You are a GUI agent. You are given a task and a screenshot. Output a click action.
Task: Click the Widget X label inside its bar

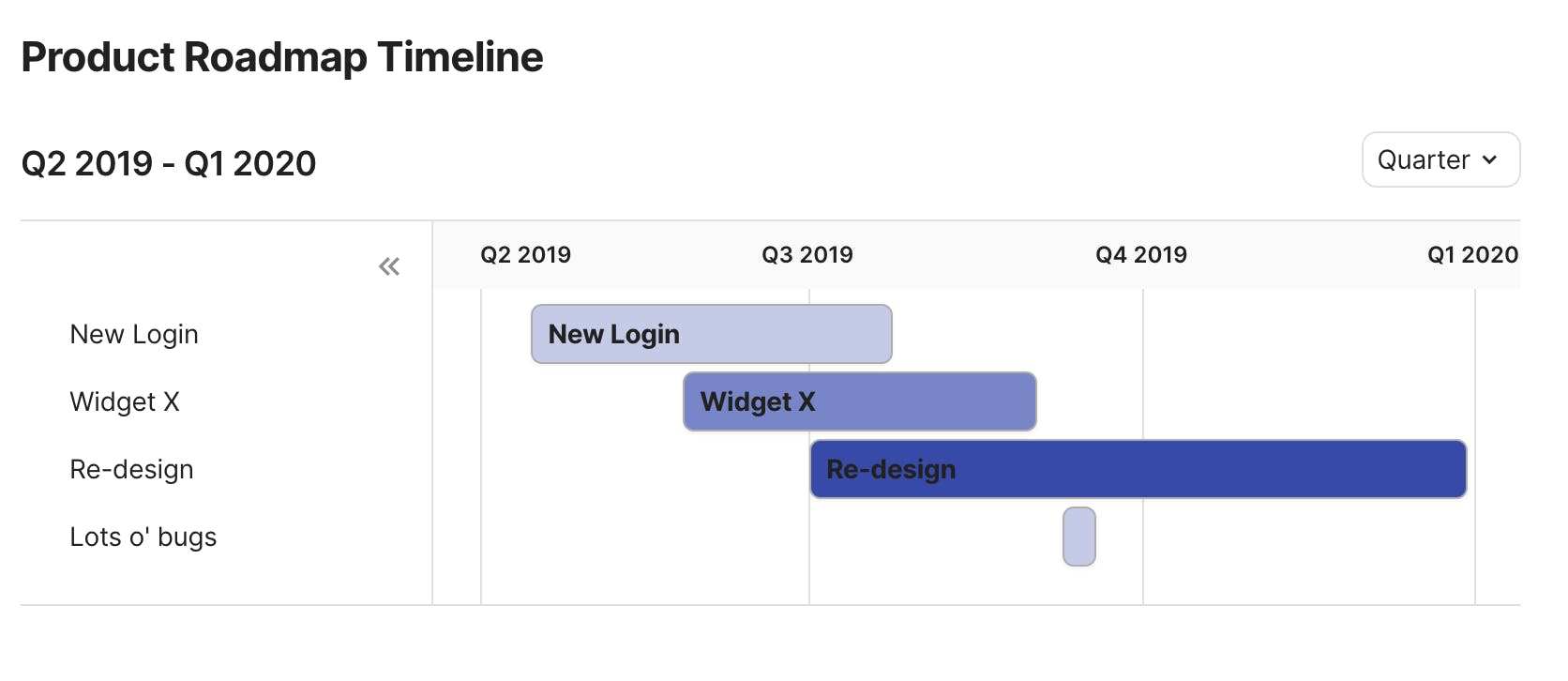758,402
